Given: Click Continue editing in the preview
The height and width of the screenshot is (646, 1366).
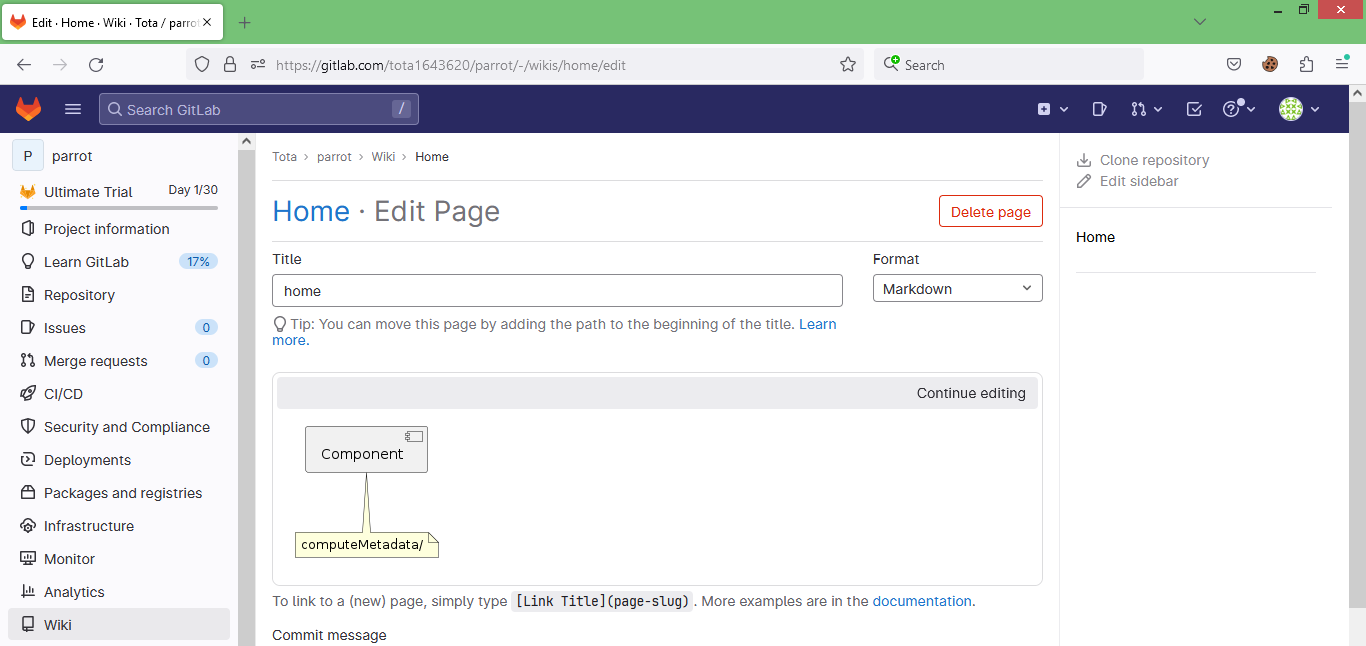Looking at the screenshot, I should pyautogui.click(x=971, y=393).
